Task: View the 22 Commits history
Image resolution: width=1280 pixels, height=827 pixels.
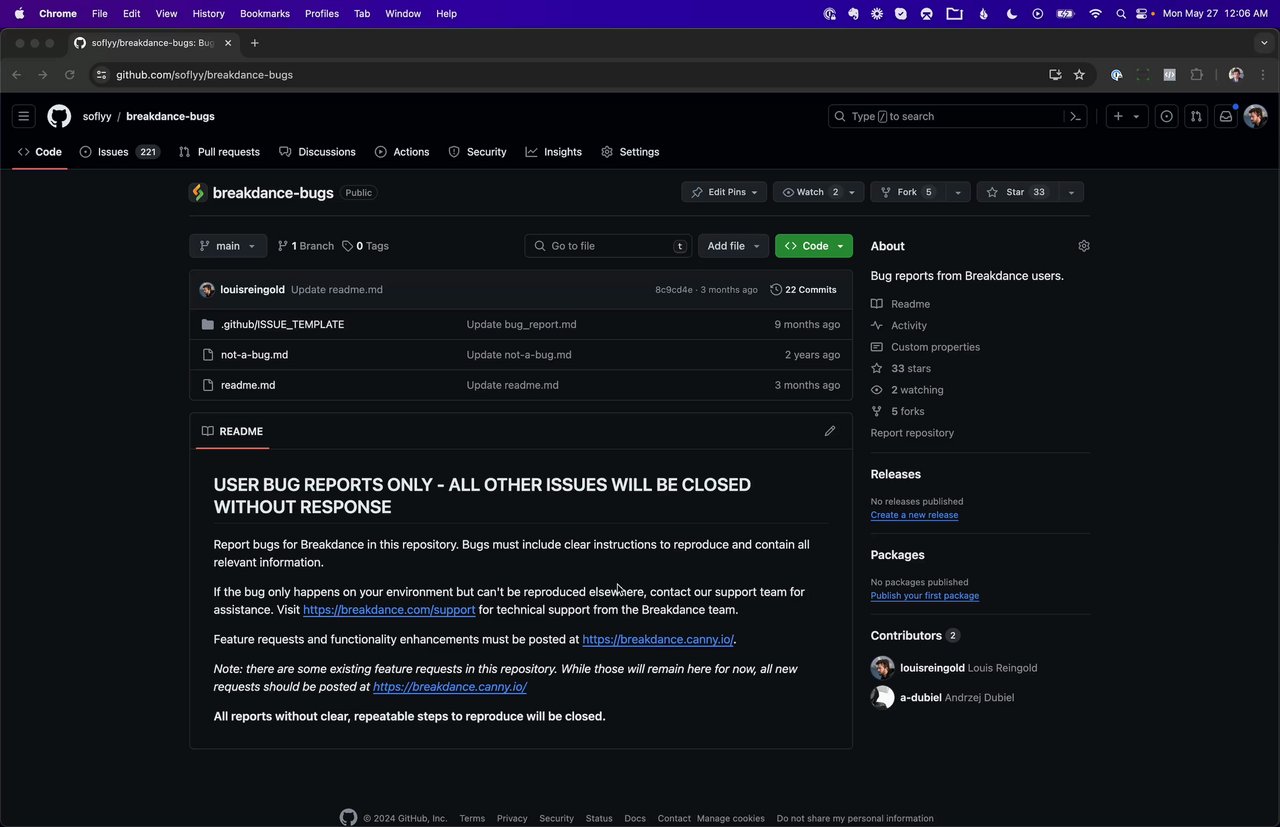Action: [x=803, y=290]
